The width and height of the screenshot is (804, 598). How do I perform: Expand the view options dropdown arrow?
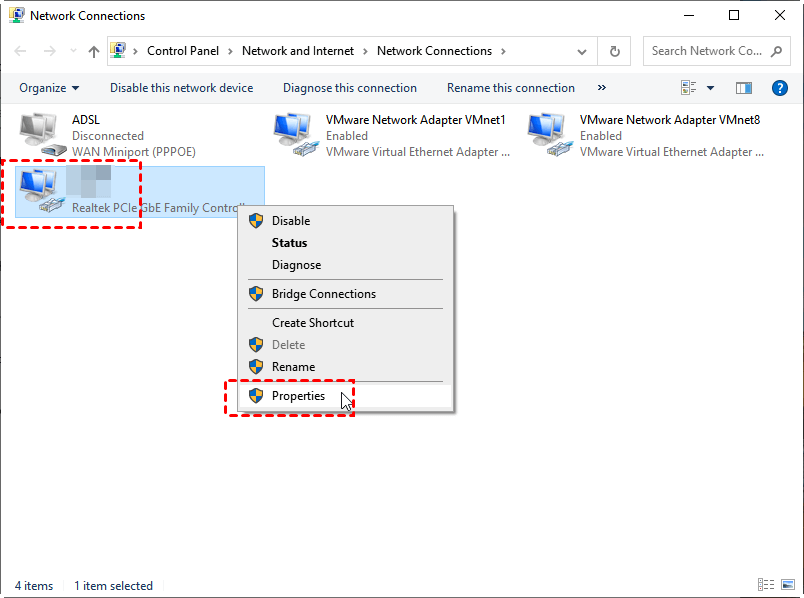pyautogui.click(x=710, y=88)
